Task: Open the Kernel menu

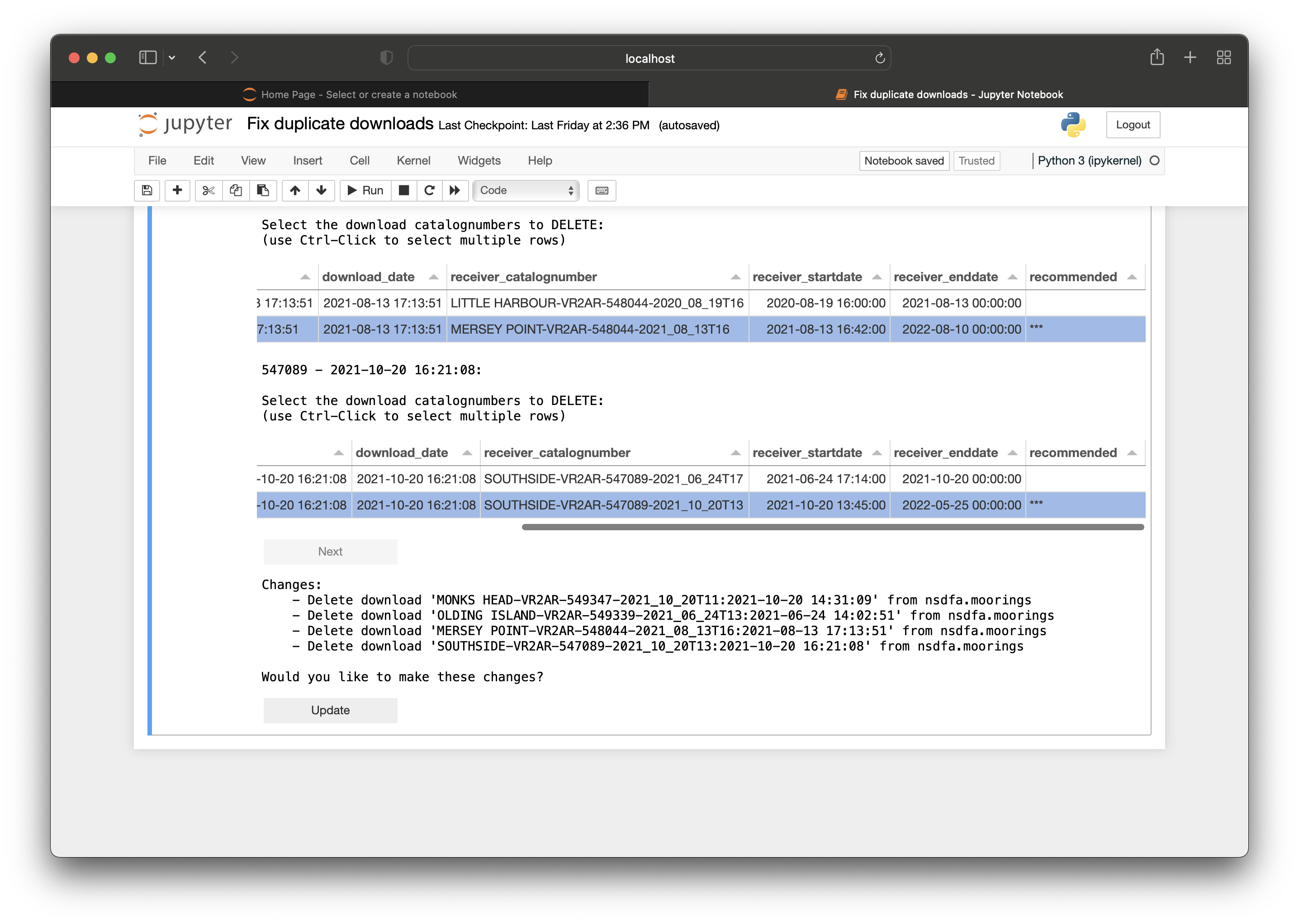Action: point(414,160)
